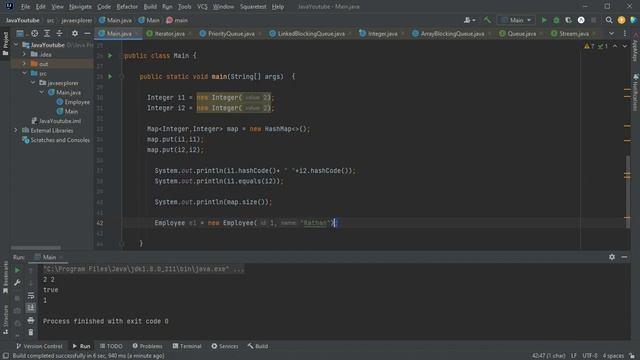Viewport: 640px width, 360px height.
Task: Toggle the Structure tool window stripe button
Action: [x=5, y=320]
